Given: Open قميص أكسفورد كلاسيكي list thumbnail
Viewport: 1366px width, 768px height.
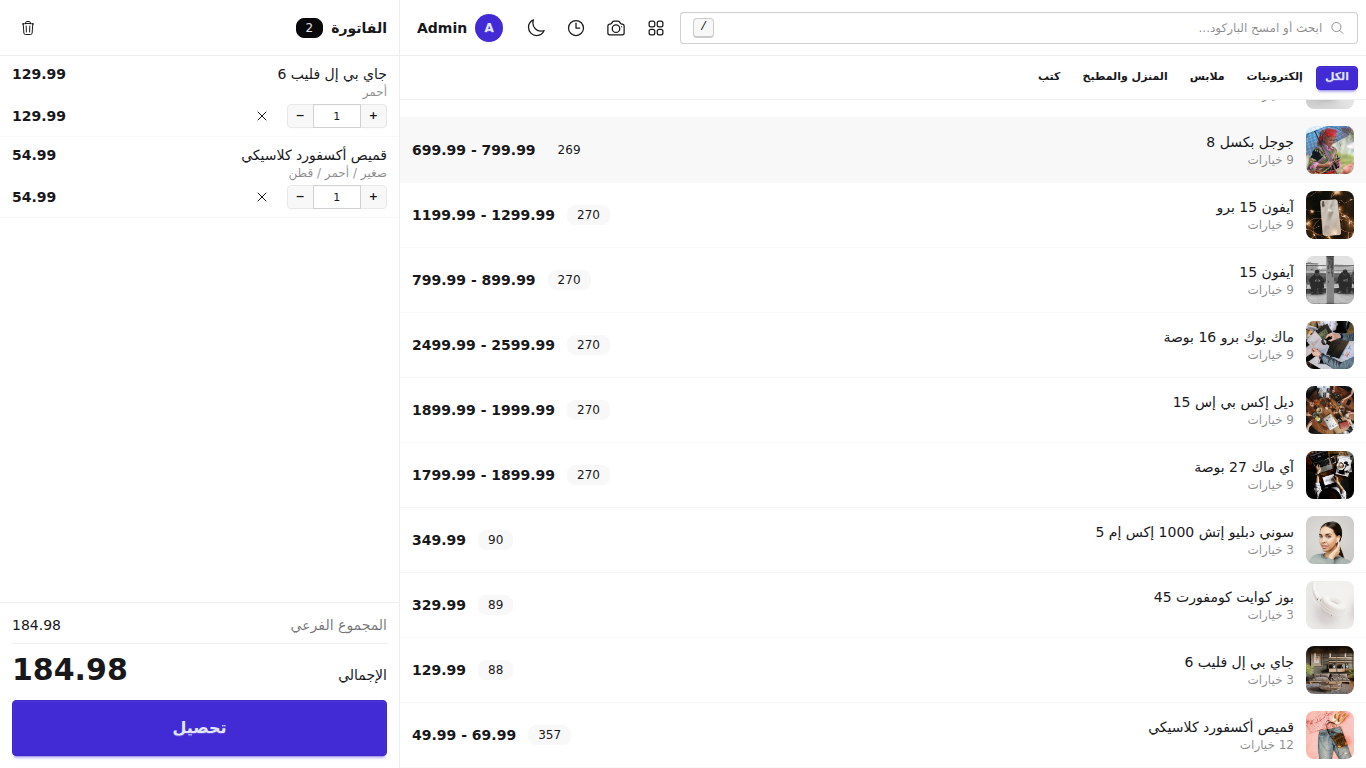Looking at the screenshot, I should point(1330,735).
